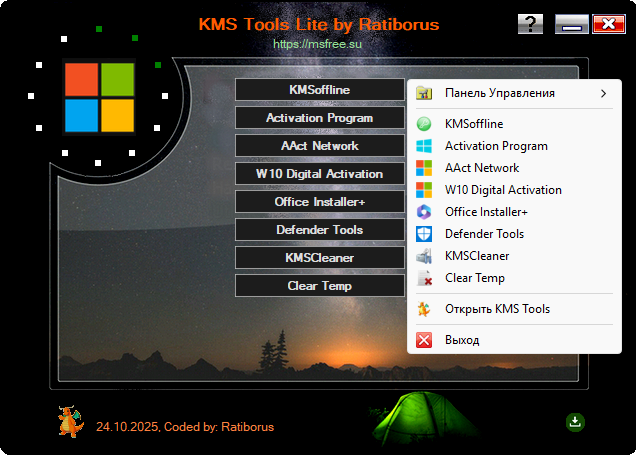Viewport: 636px width, 455px height.
Task: Click the question mark help icon
Action: (x=530, y=24)
